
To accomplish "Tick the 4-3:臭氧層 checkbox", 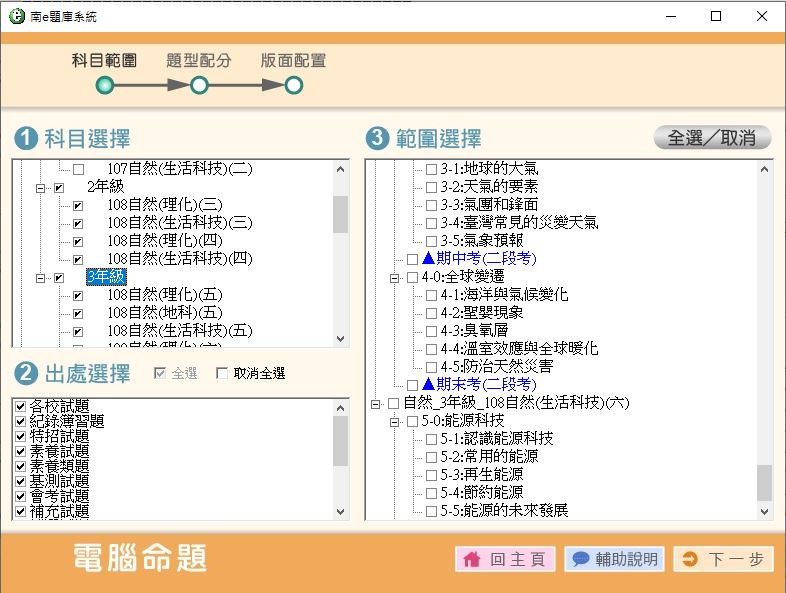I will point(431,331).
